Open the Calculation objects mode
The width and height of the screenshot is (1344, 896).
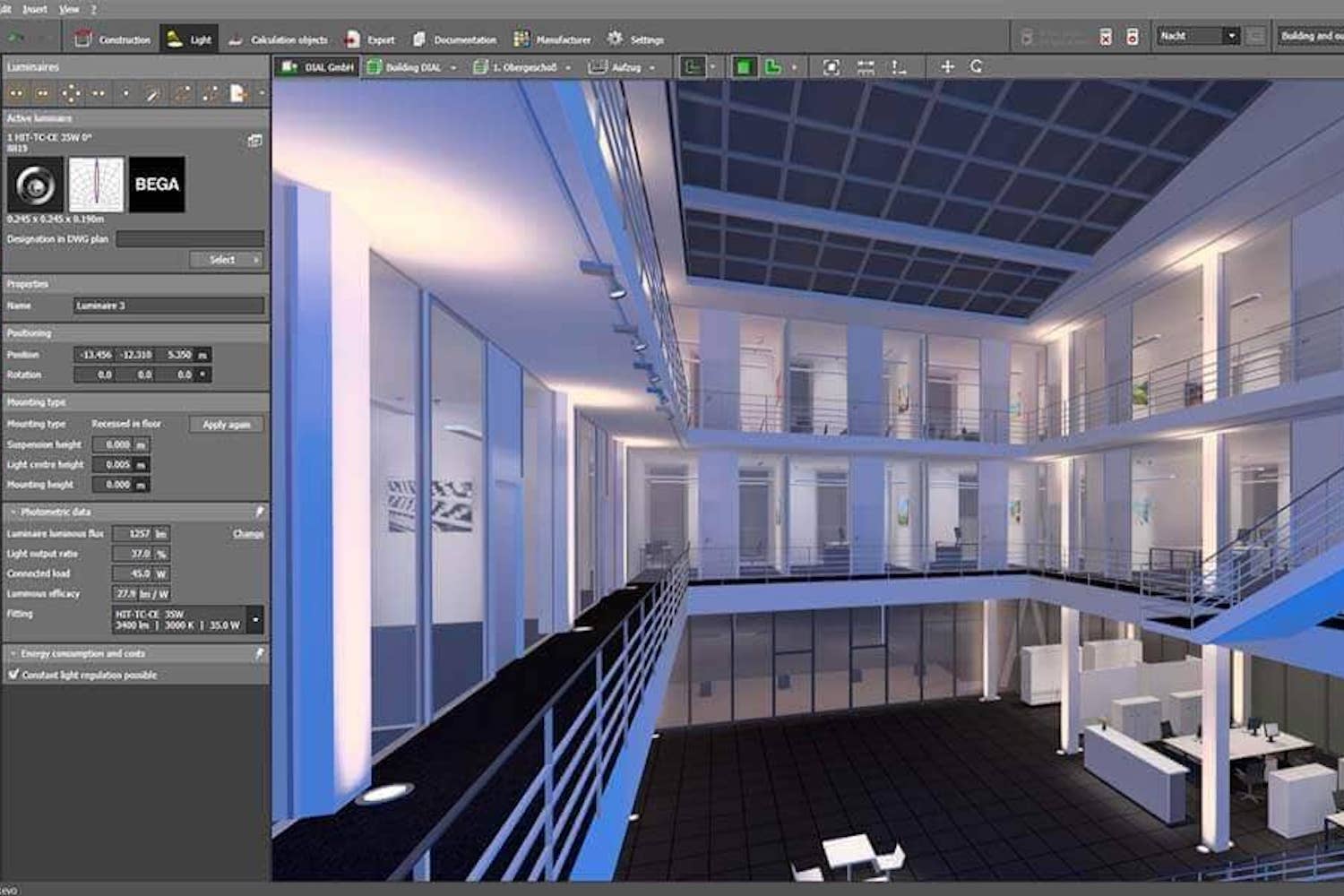[277, 39]
